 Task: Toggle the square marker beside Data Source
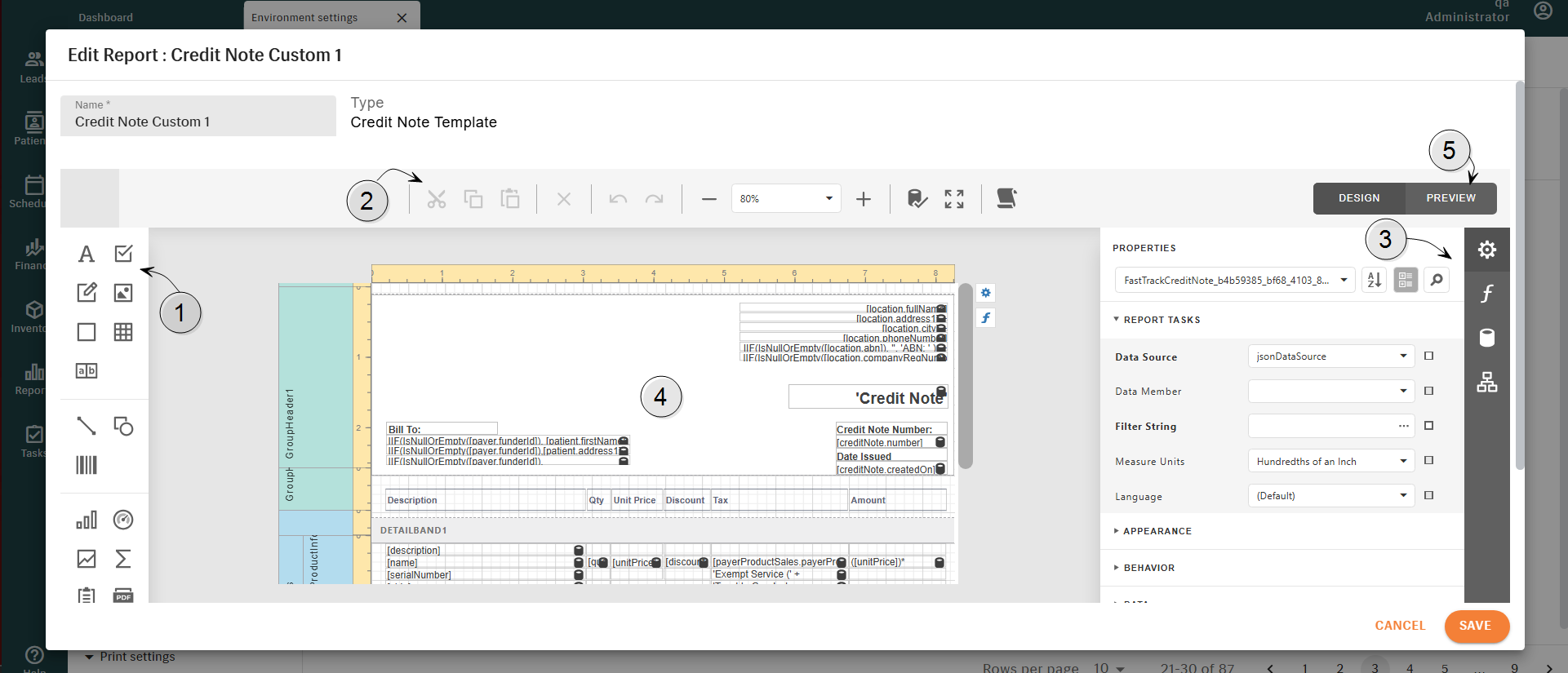point(1428,356)
